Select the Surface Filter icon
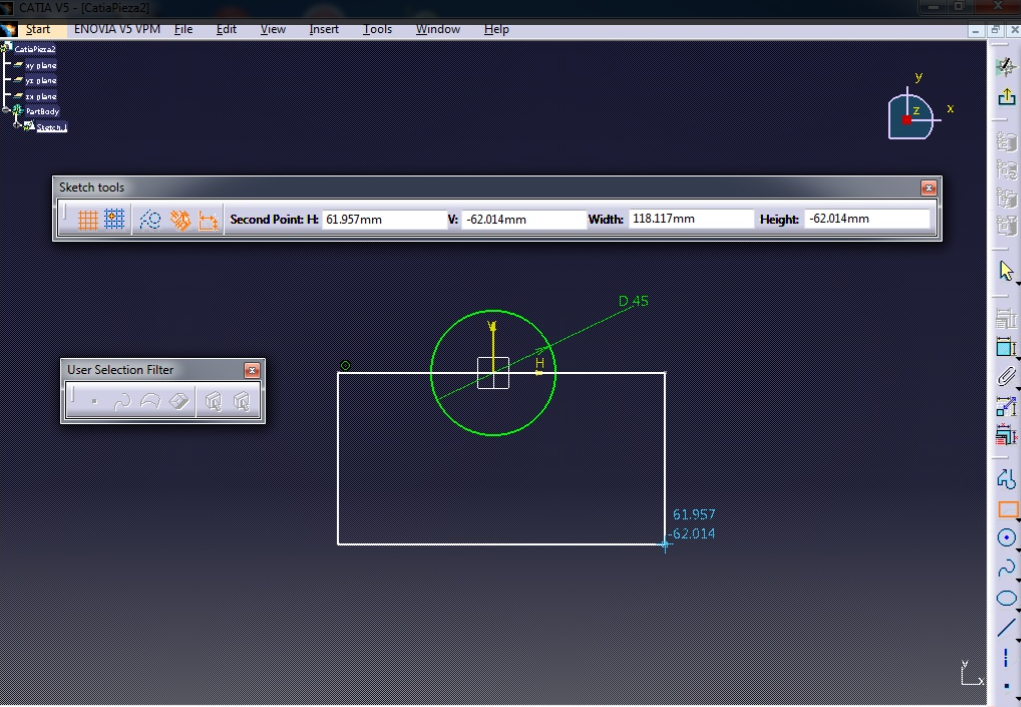Viewport: 1021px width, 707px height. (150, 402)
